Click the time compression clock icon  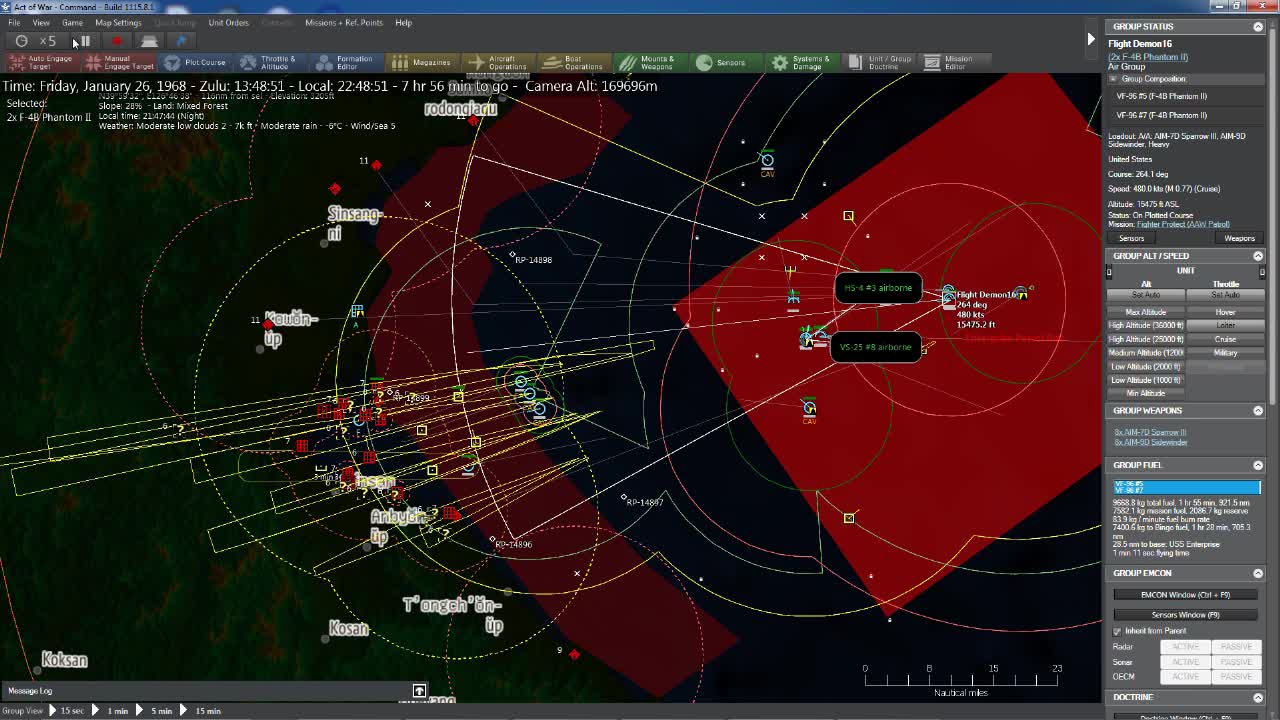[21, 41]
